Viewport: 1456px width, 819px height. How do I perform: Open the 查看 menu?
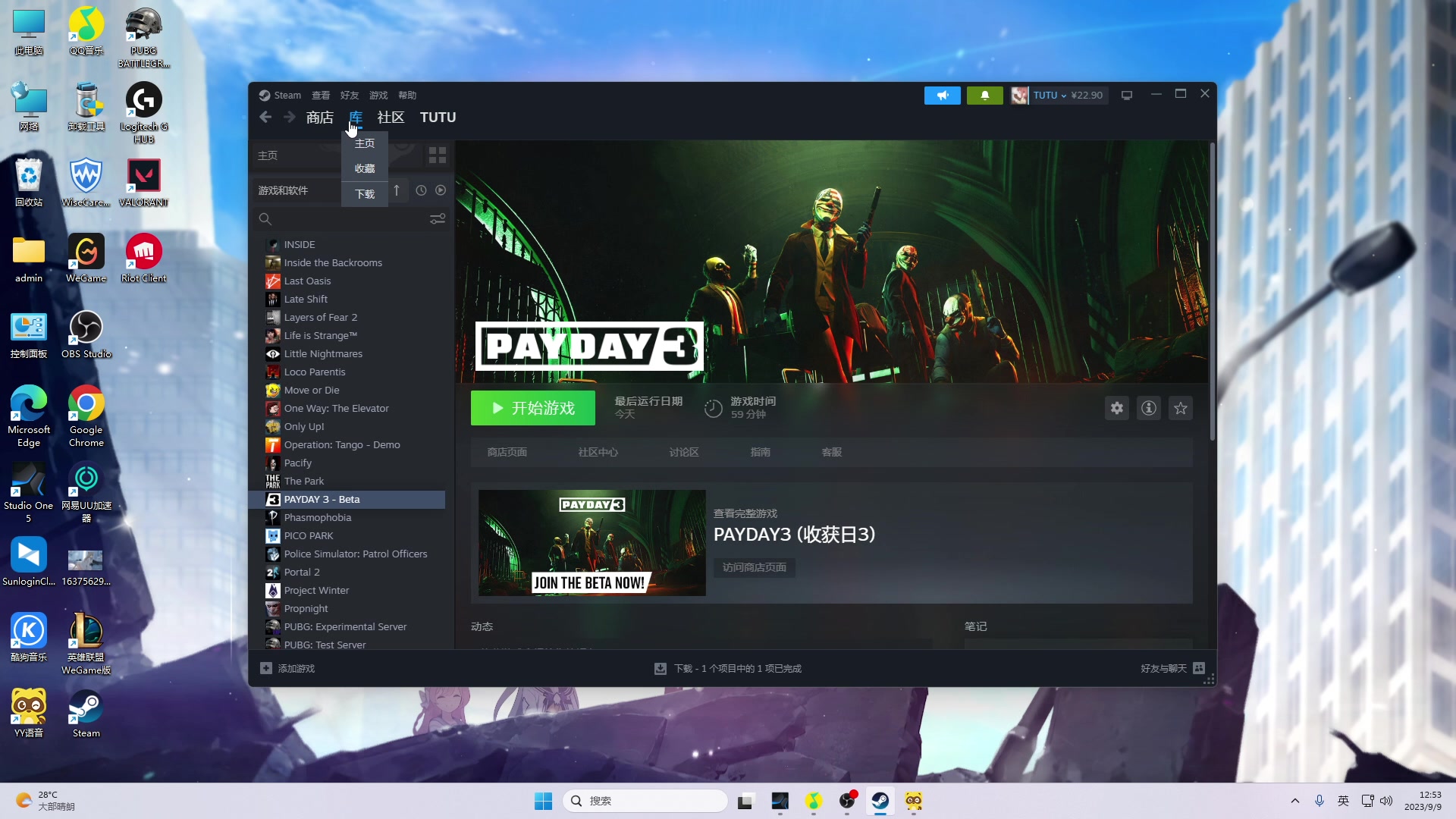(x=321, y=96)
